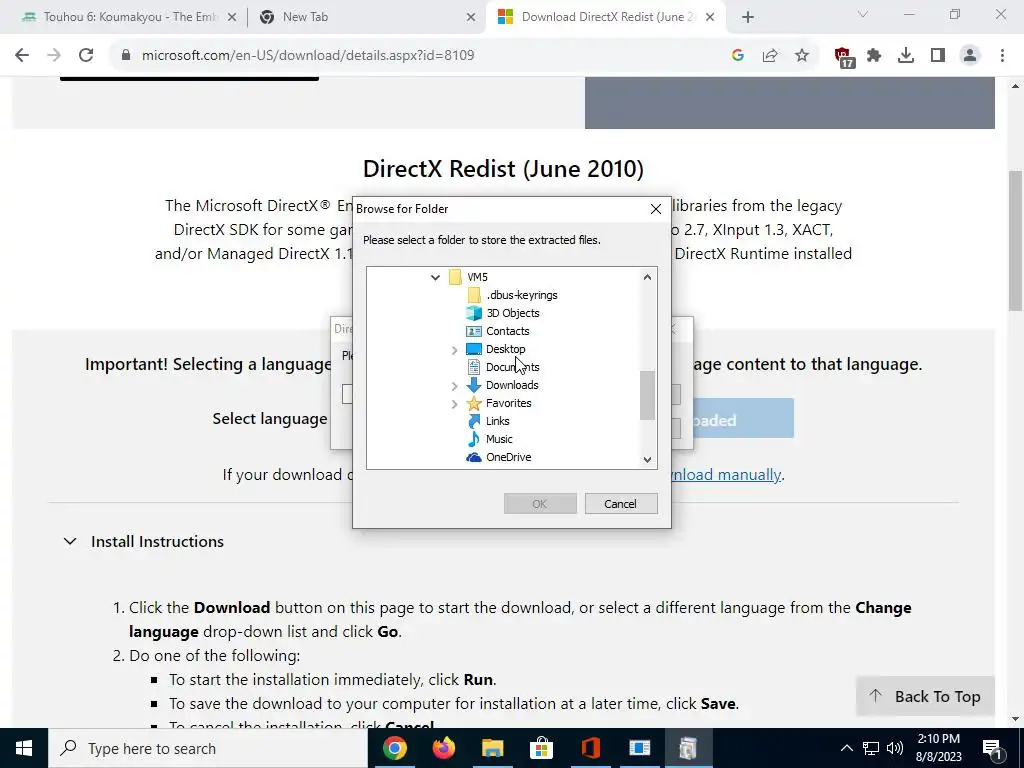Open the profile avatar menu
Viewport: 1024px width, 768px height.
click(x=970, y=56)
